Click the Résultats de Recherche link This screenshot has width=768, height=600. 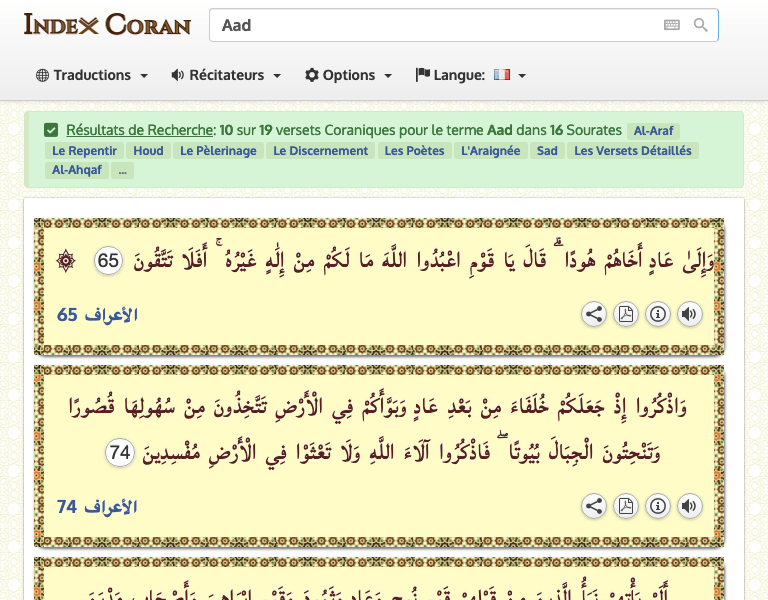140,130
